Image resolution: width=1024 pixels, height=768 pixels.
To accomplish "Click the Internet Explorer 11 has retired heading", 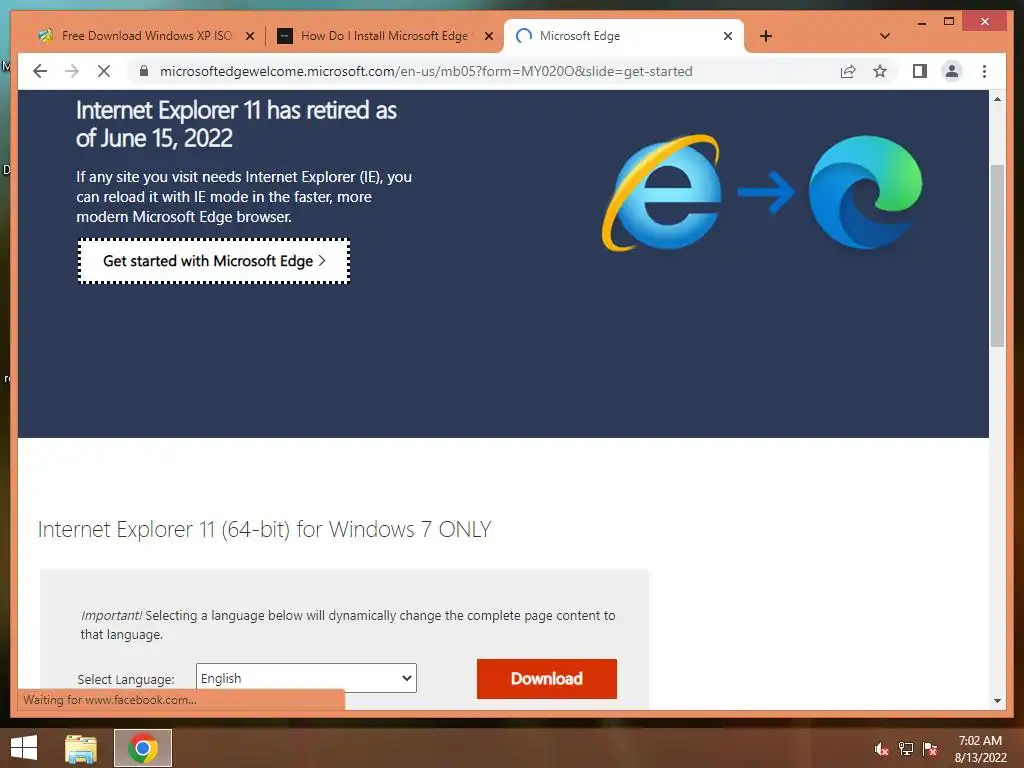I will pos(236,124).
